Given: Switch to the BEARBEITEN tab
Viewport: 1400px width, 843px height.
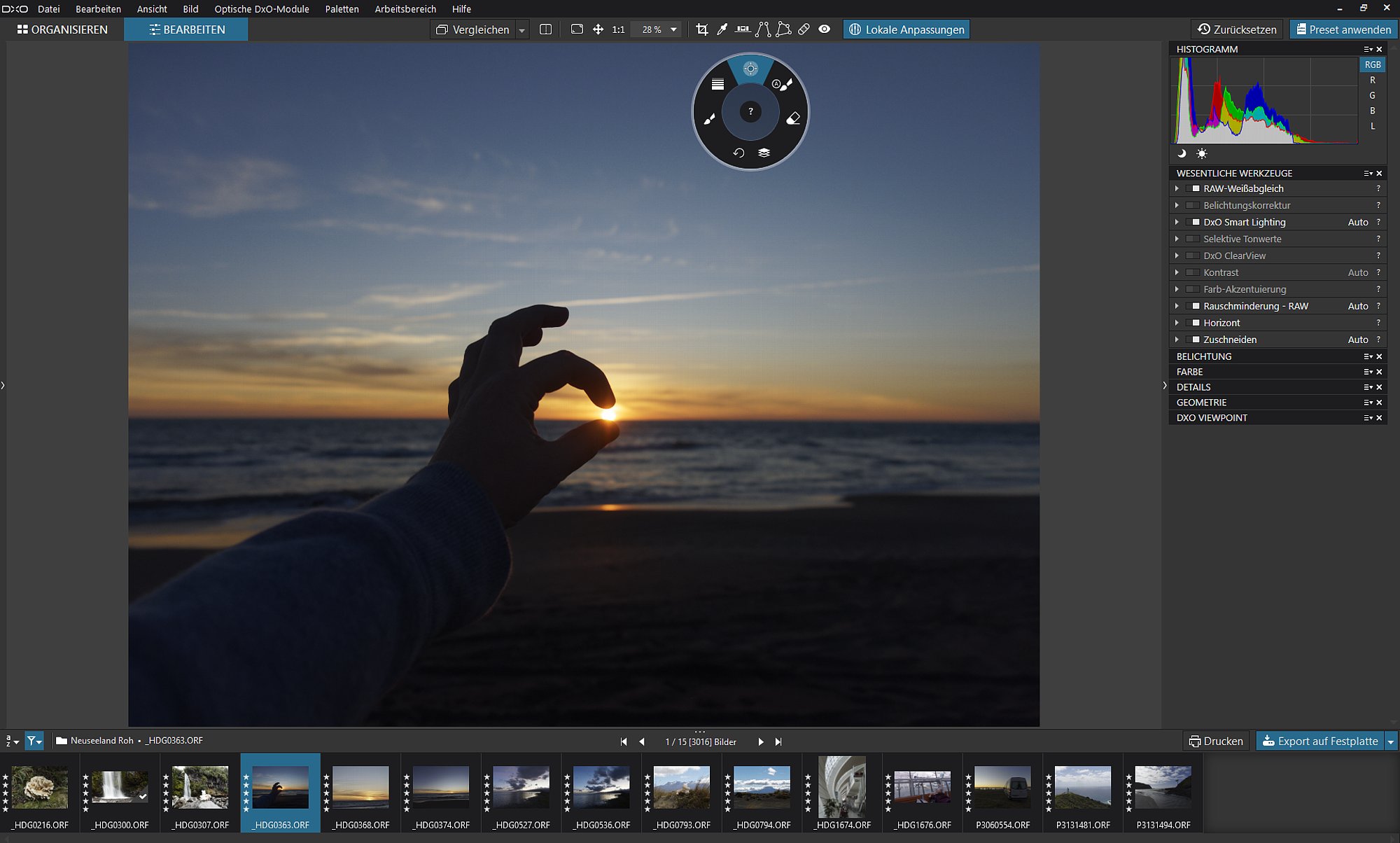Looking at the screenshot, I should click(x=186, y=29).
